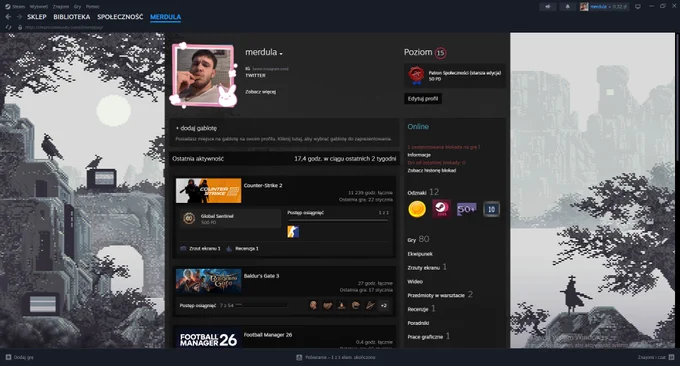680x366 pixels.
Task: Open the announcements megaphone icon
Action: coord(548,7)
